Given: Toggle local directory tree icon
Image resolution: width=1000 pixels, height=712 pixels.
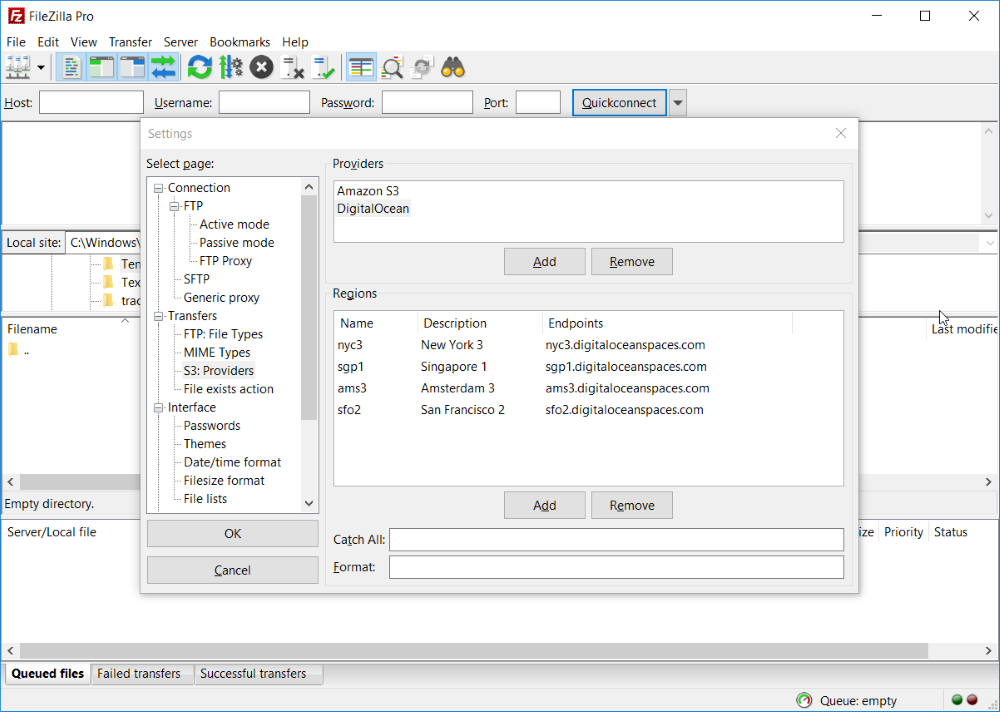Looking at the screenshot, I should (x=101, y=67).
